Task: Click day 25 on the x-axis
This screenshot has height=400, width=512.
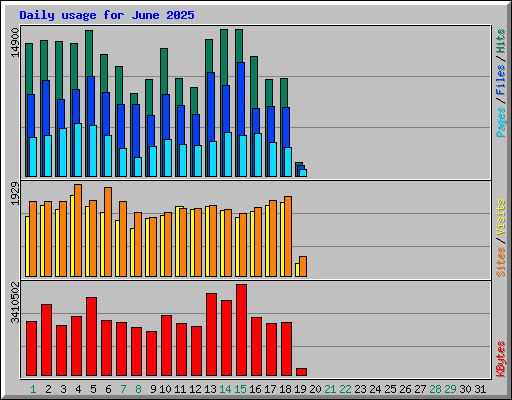Action: [390, 389]
